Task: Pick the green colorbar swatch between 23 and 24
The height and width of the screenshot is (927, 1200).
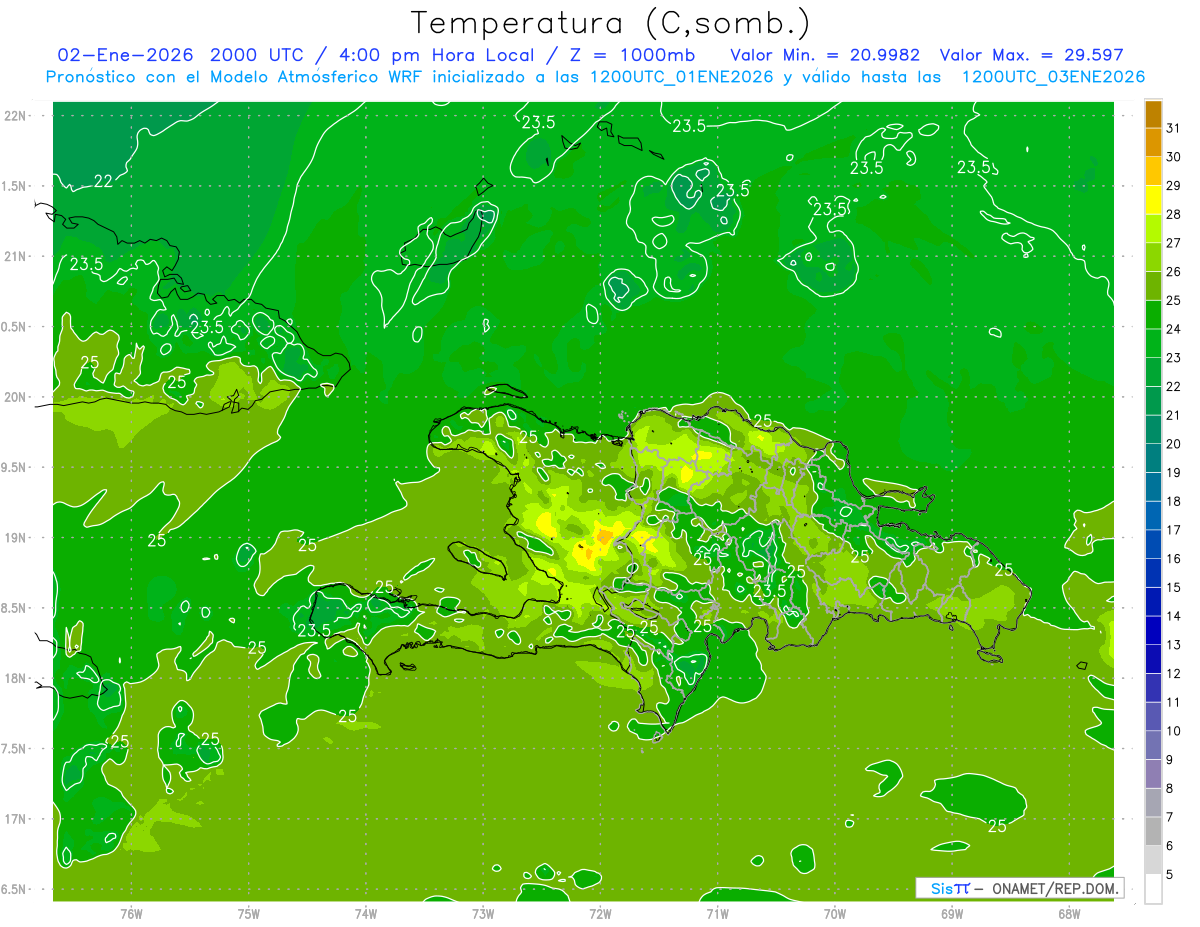Action: pyautogui.click(x=1154, y=344)
